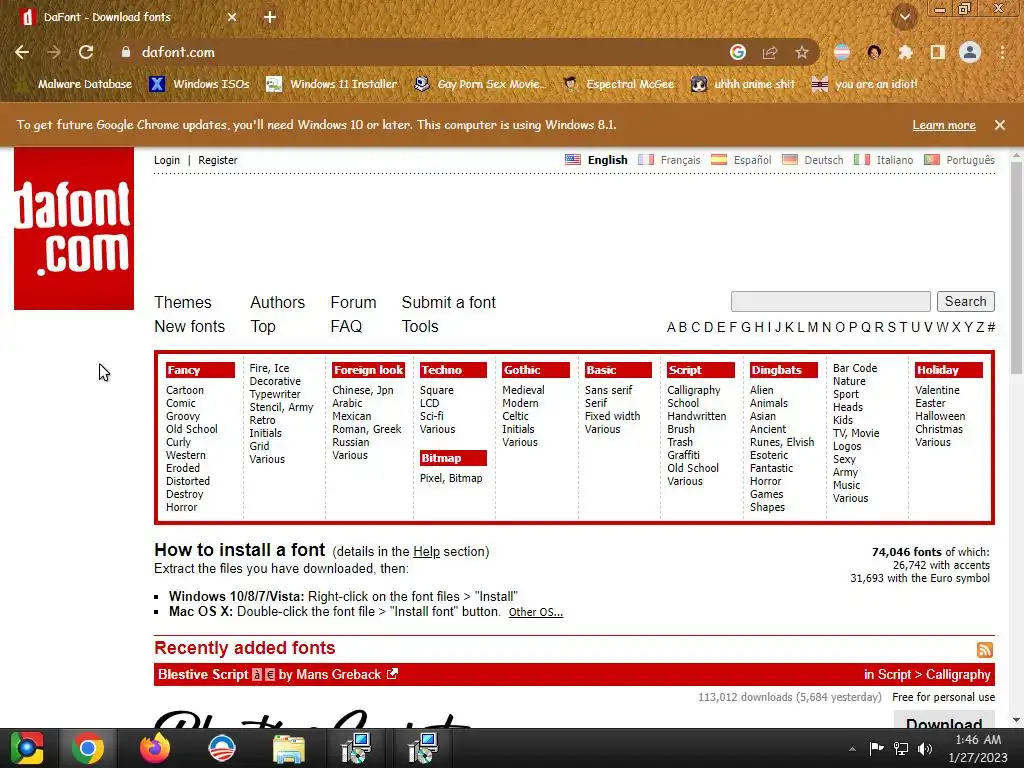1024x768 pixels.
Task: Click the Register link
Action: (217, 160)
